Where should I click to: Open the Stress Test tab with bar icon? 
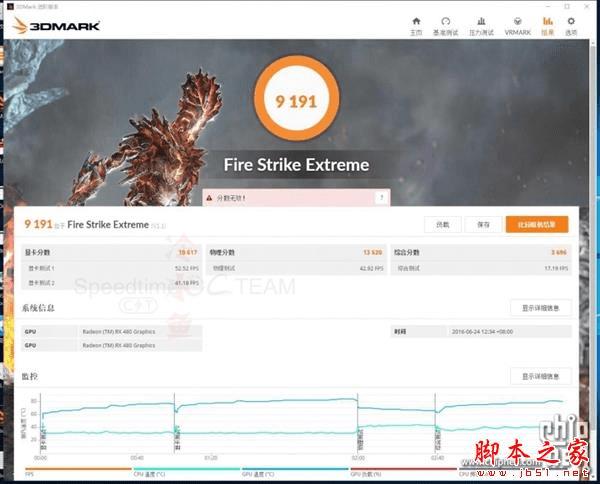click(x=481, y=26)
